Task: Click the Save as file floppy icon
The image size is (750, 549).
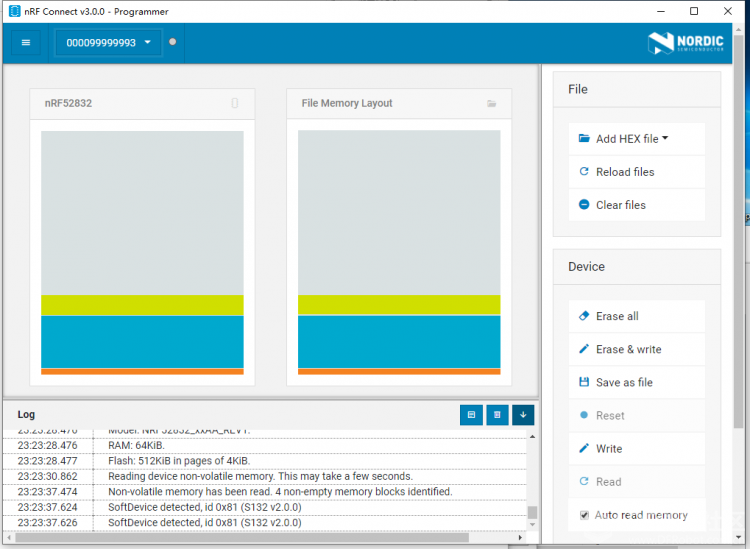Action: 584,382
